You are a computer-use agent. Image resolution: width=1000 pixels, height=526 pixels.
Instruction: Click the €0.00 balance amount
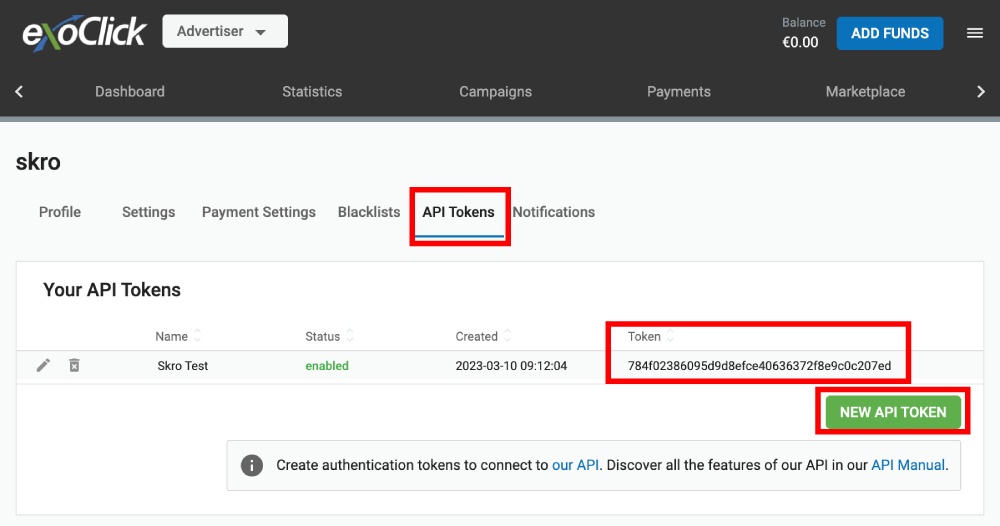pos(800,43)
